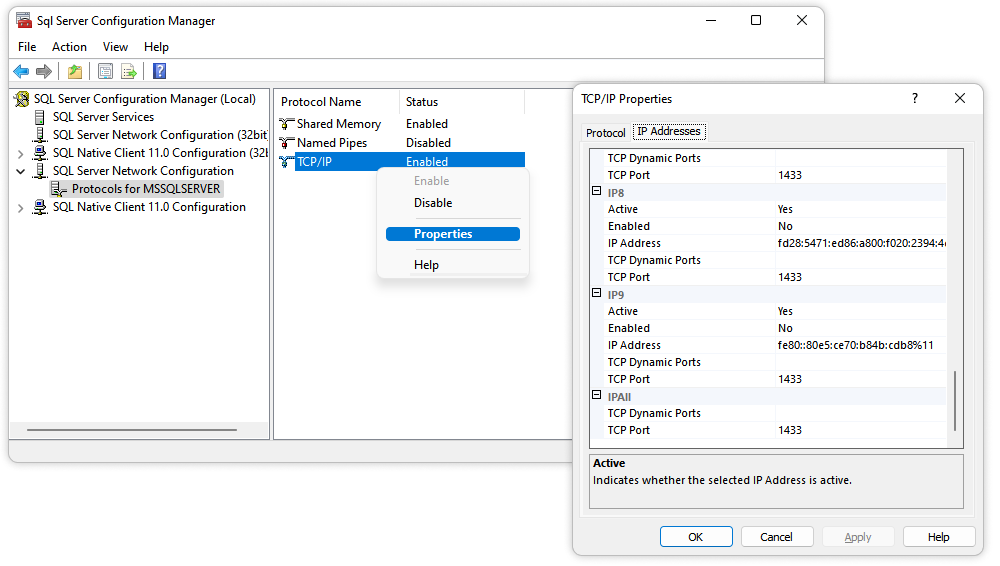Image resolution: width=1000 pixels, height=566 pixels.
Task: Click the IP8 Enabled value No
Action: (x=860, y=227)
